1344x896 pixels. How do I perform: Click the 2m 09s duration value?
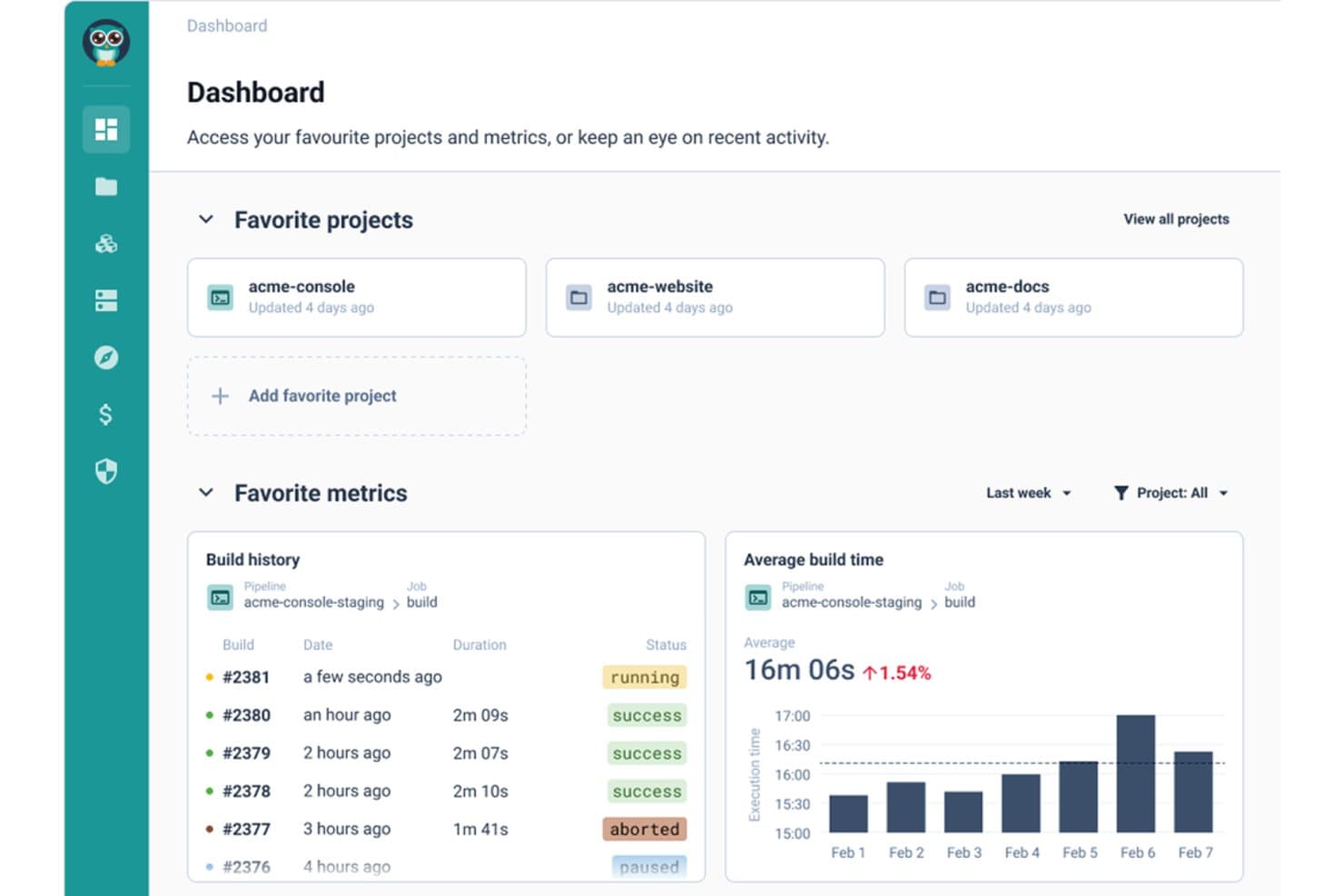(x=480, y=715)
